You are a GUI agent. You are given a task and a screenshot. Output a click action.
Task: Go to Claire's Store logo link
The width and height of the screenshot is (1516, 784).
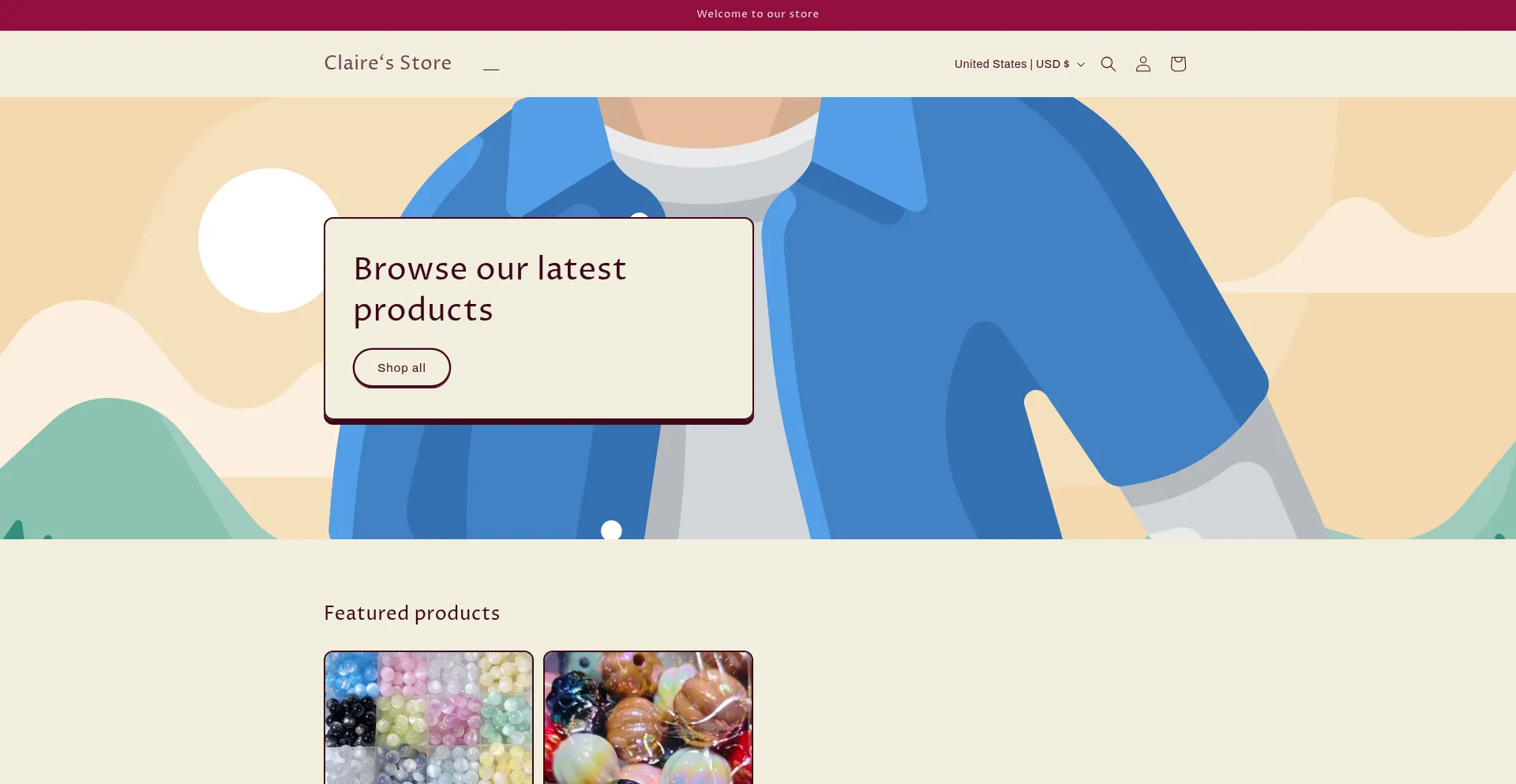(388, 63)
